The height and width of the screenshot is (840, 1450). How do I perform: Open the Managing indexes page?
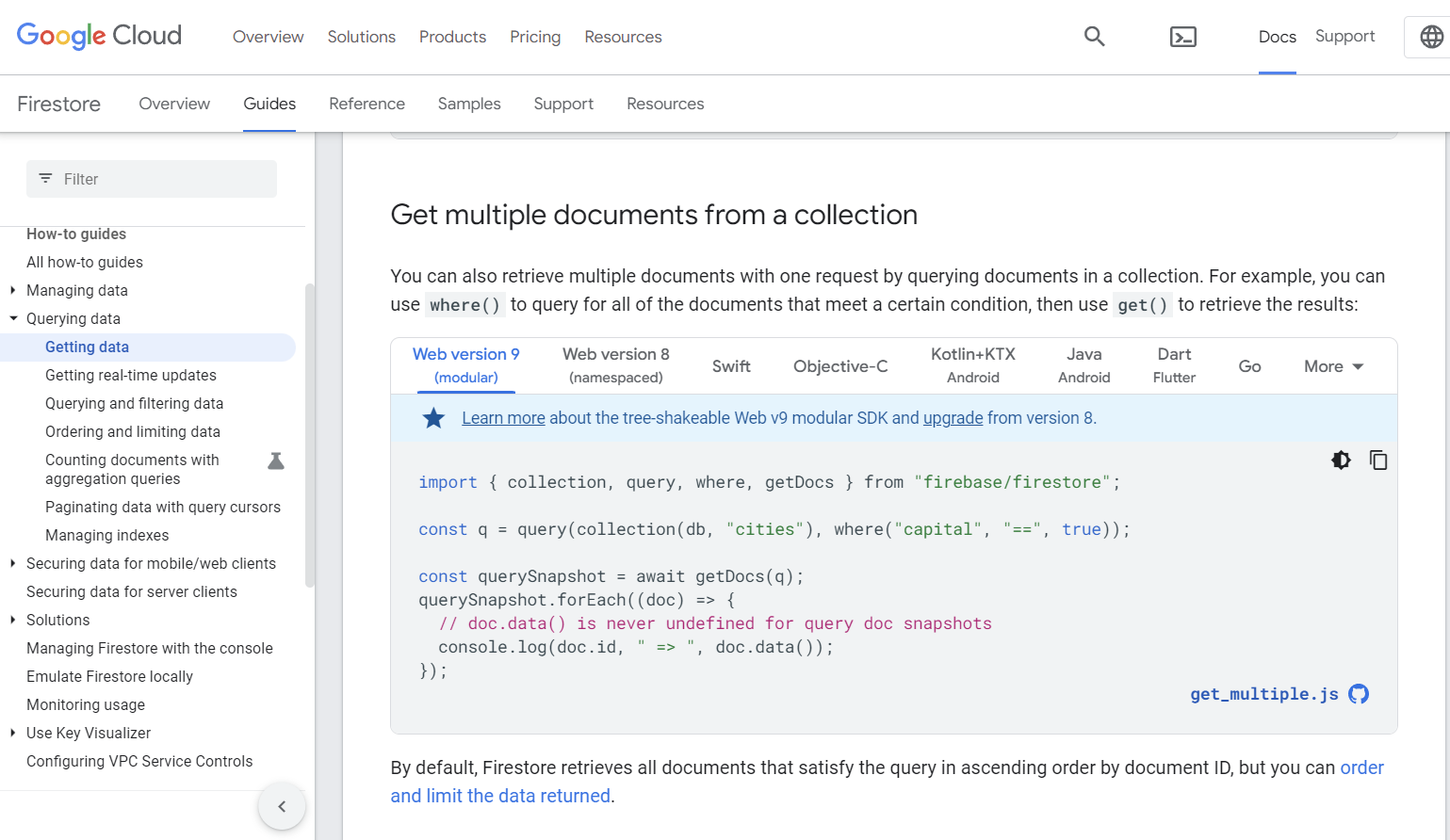(x=107, y=535)
